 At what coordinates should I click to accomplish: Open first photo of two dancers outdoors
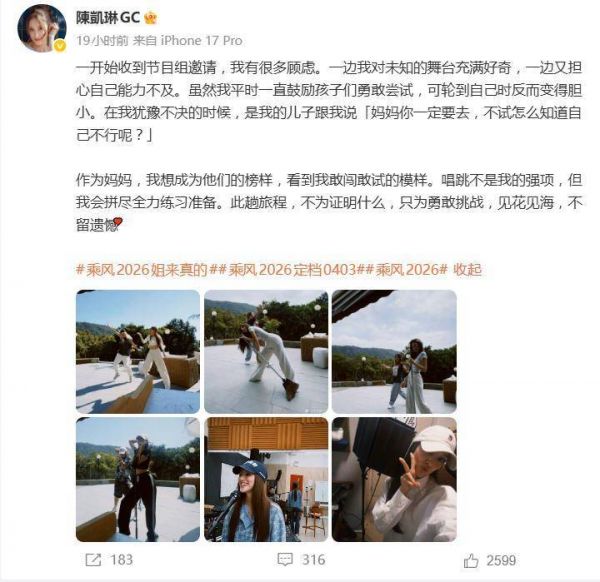[138, 352]
